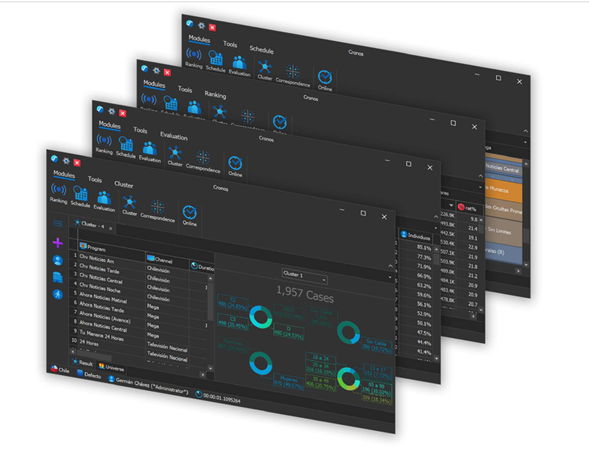
Task: Click the purple plus add icon
Action: 58,243
